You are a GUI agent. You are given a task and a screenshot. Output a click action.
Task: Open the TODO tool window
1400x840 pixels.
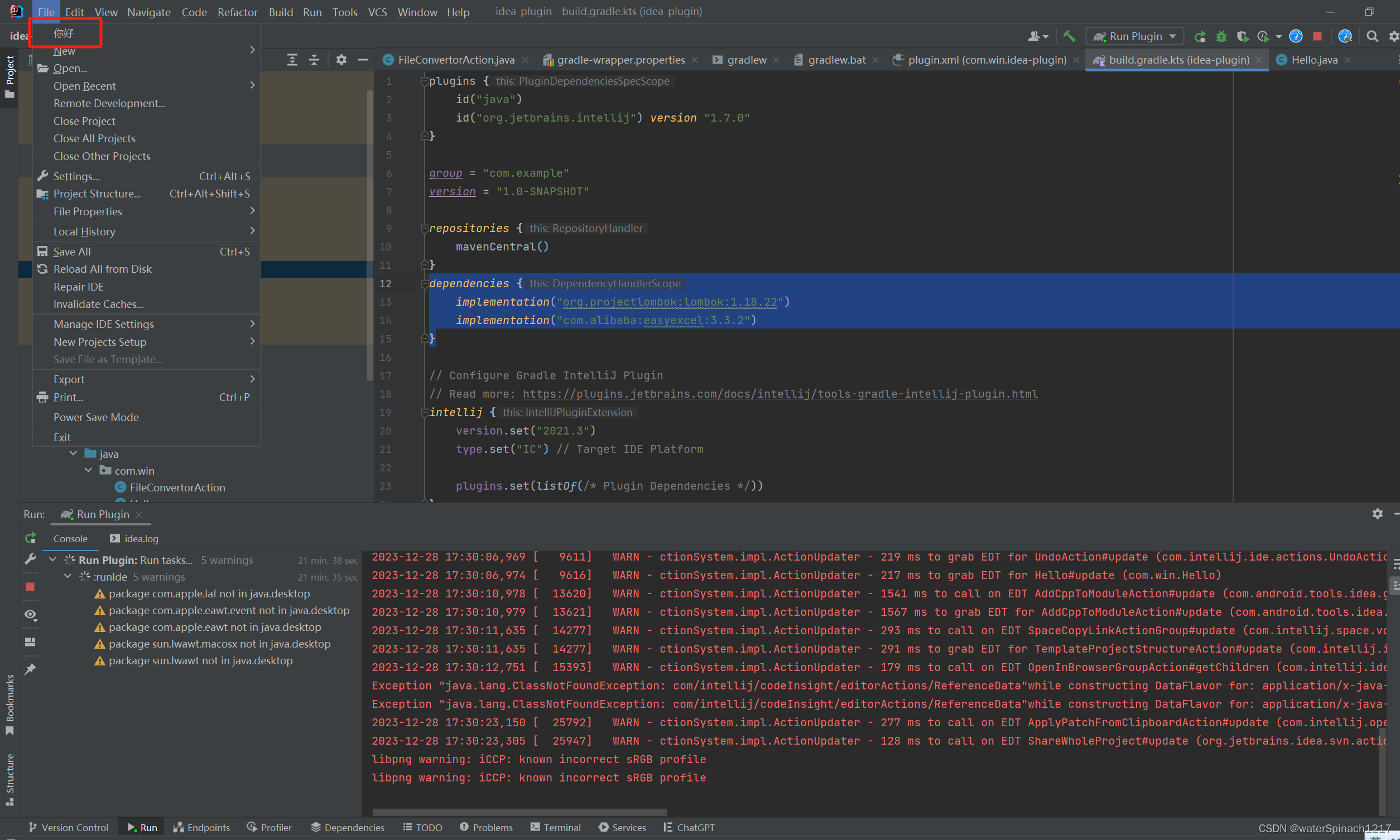tap(422, 828)
